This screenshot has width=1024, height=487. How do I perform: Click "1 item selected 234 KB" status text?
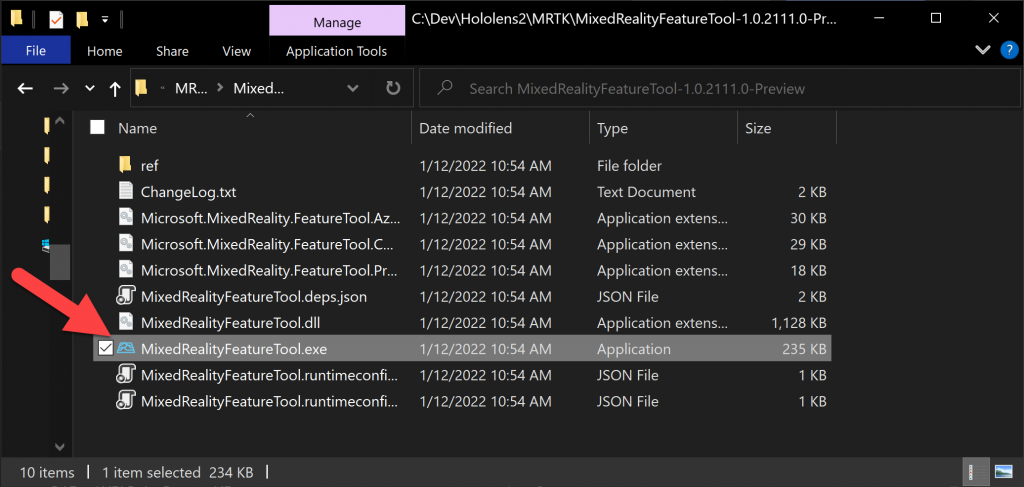[178, 472]
